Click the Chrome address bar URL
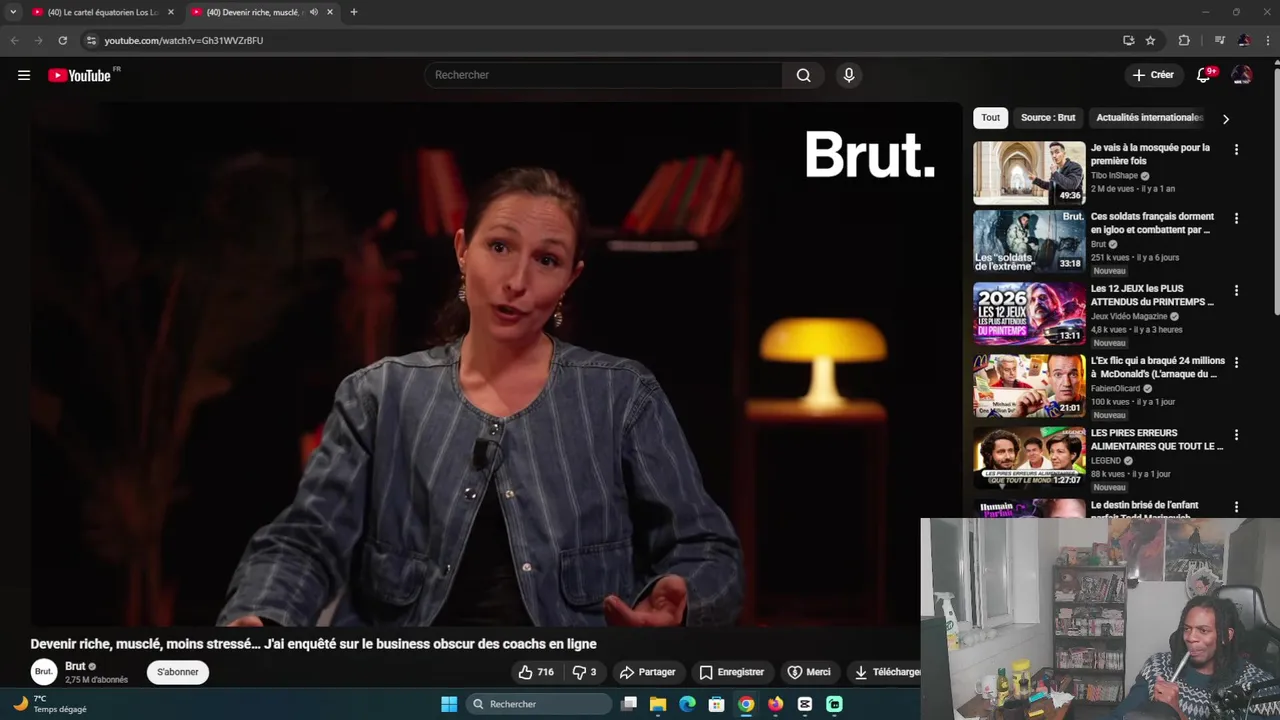Viewport: 1280px width, 720px height. [x=184, y=40]
